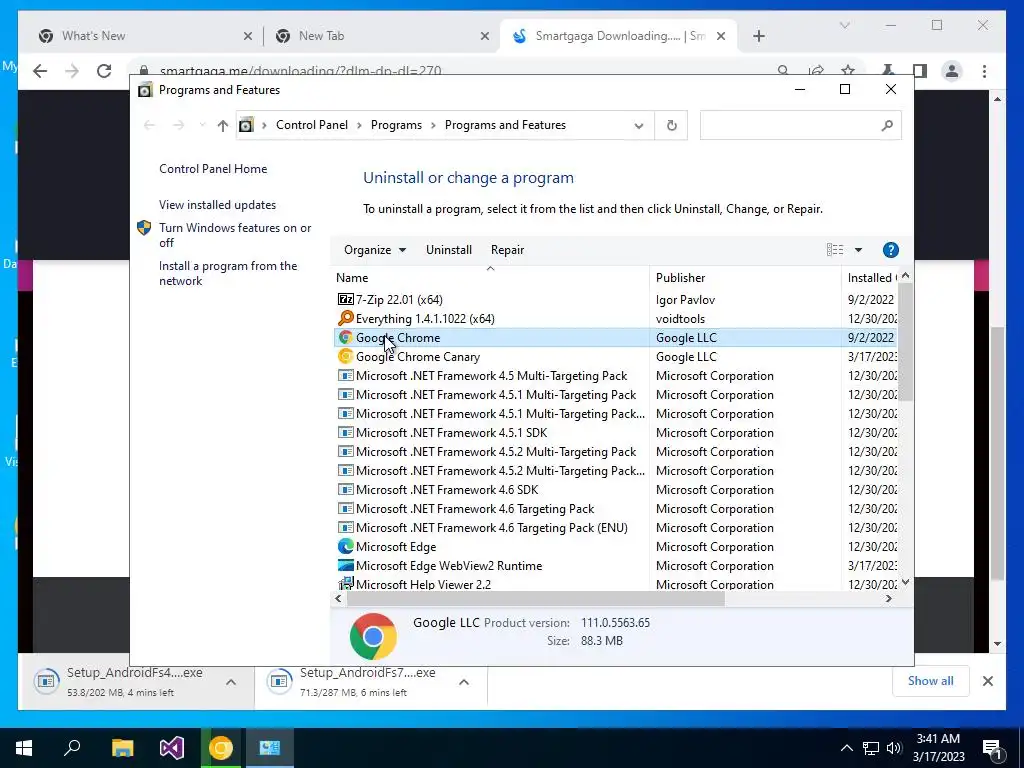1024x768 pixels.
Task: Click the network tray icon
Action: coord(870,748)
